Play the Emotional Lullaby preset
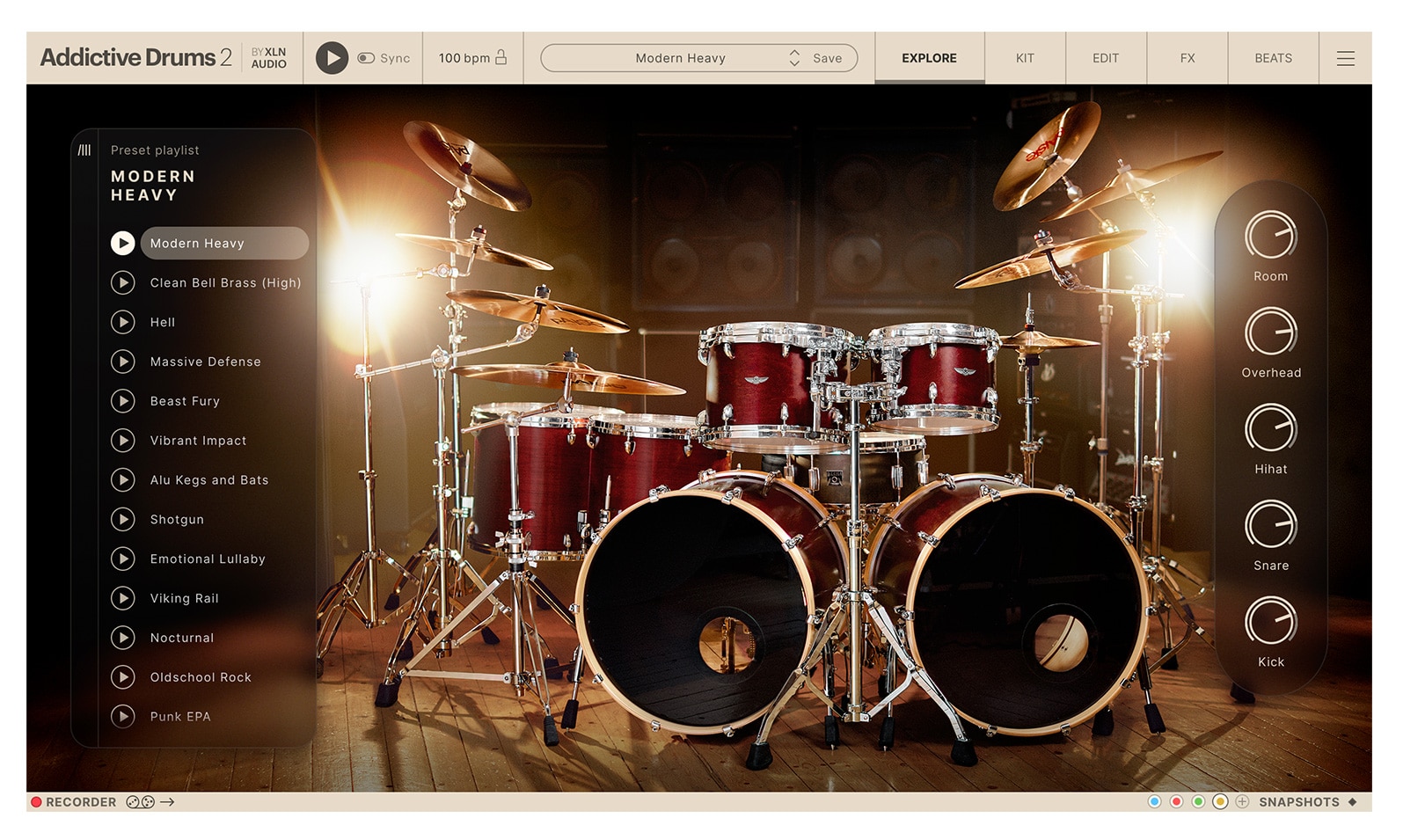This screenshot has height=840, width=1425. tap(122, 559)
